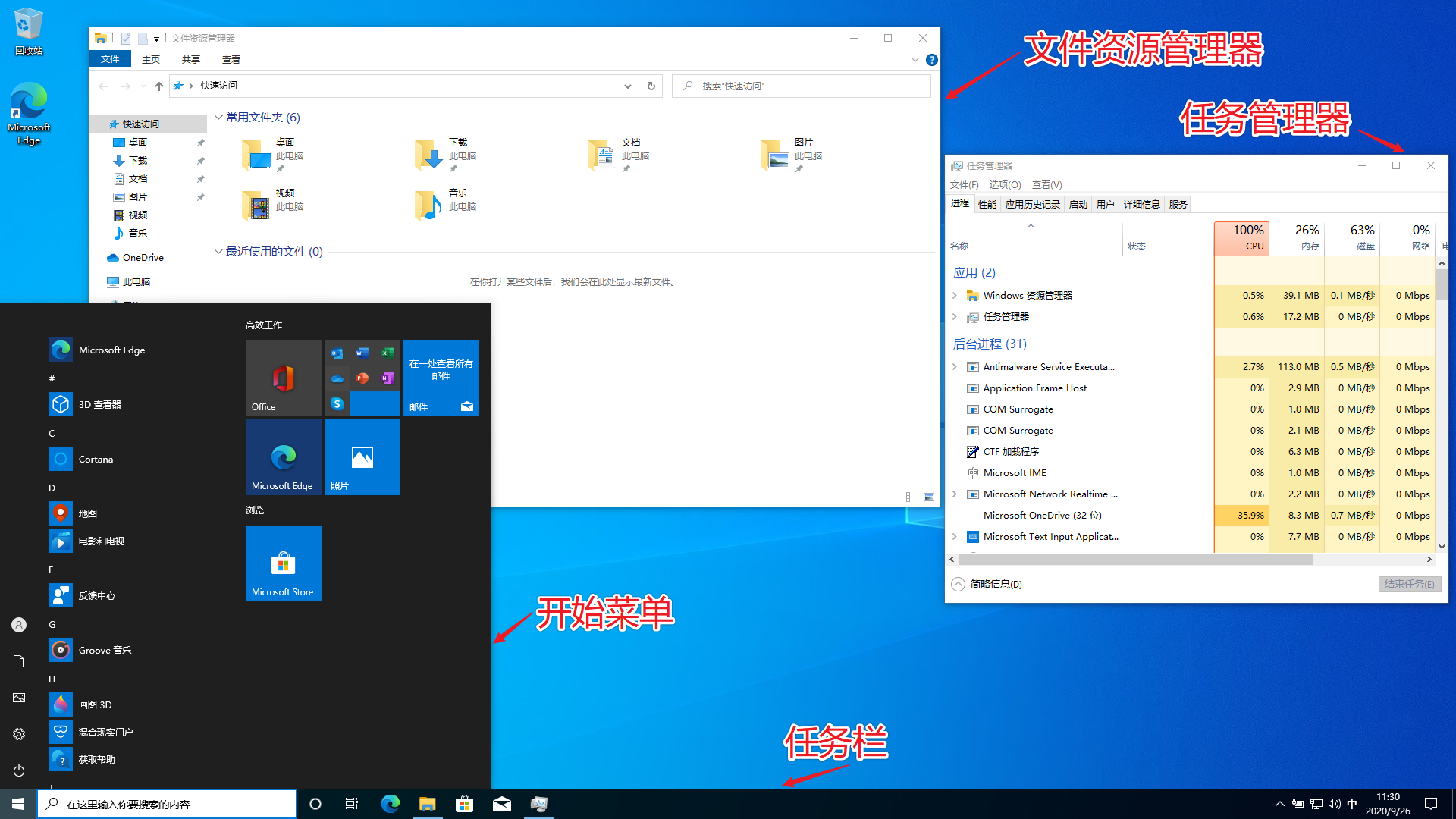Open the quick access toolbar dropdown
The width and height of the screenshot is (1456, 819).
(x=157, y=39)
